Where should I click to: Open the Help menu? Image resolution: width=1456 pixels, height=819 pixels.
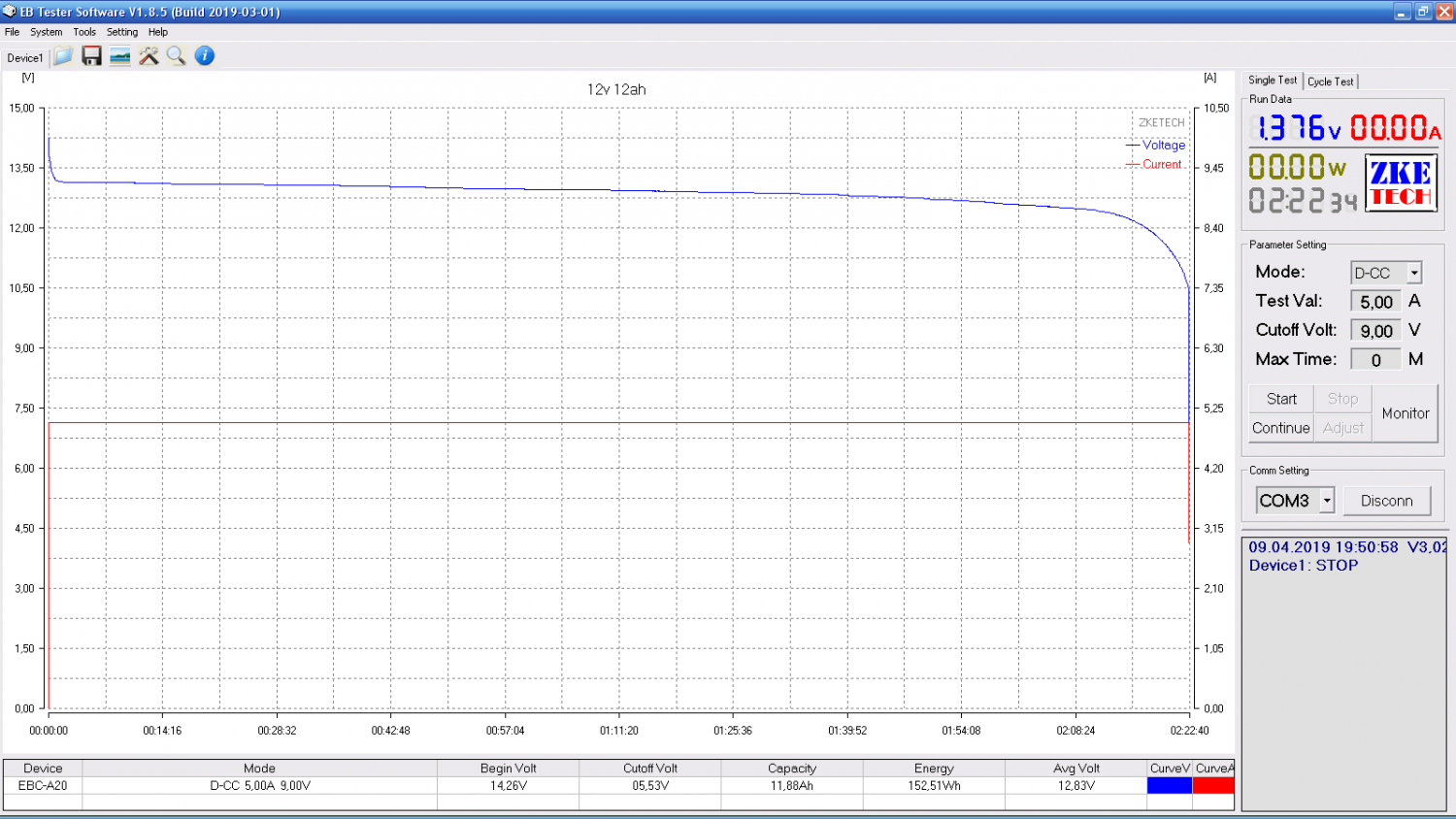point(158,32)
